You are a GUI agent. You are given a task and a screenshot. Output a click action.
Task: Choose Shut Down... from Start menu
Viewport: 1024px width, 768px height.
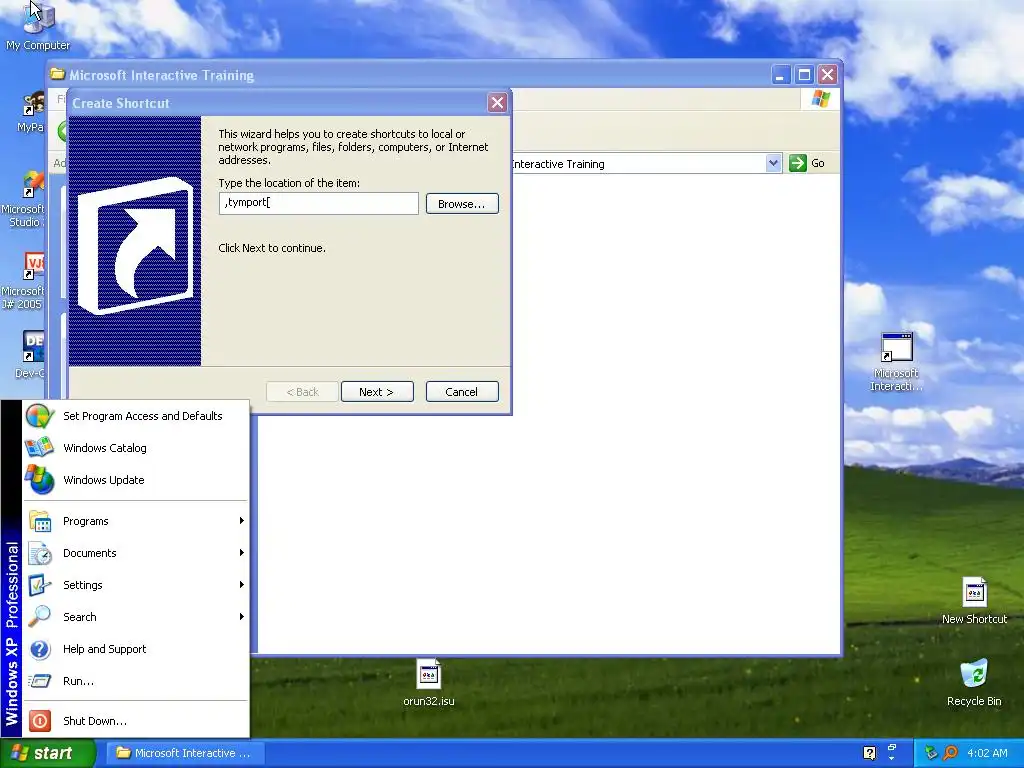(x=136, y=721)
